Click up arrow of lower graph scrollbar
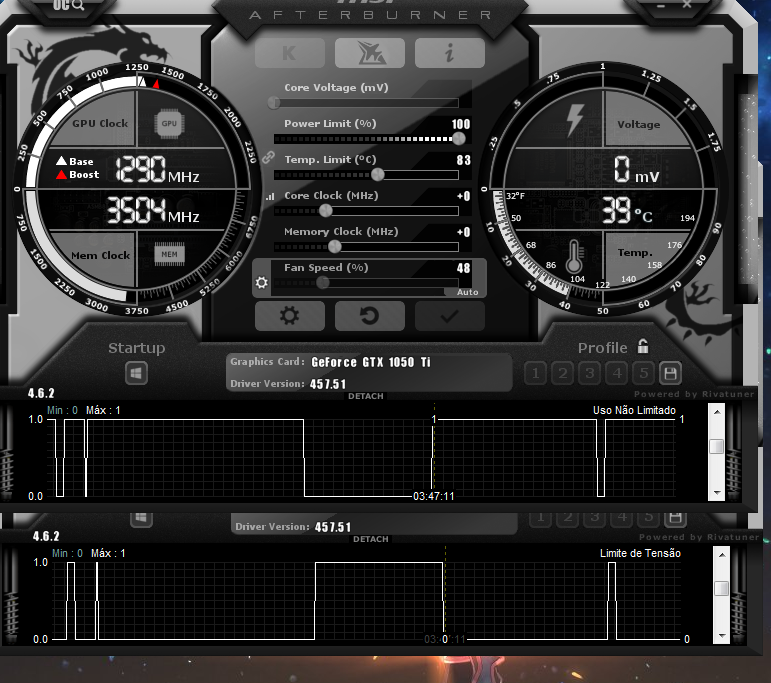This screenshot has width=771, height=683. coord(721,555)
